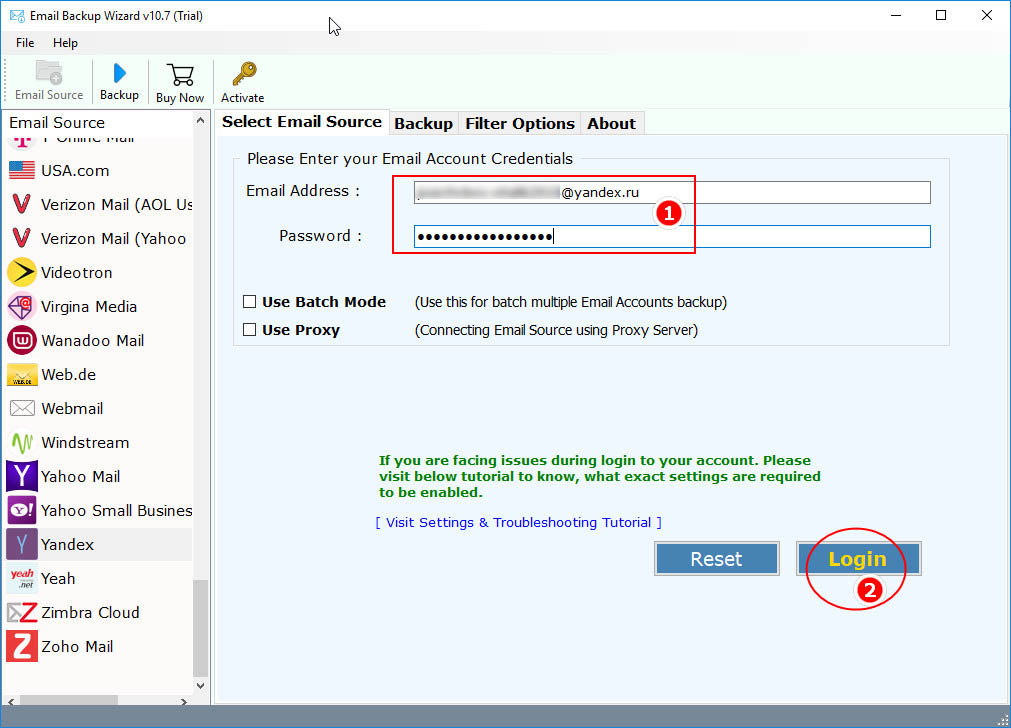Open the Filter Options tab

click(x=520, y=123)
